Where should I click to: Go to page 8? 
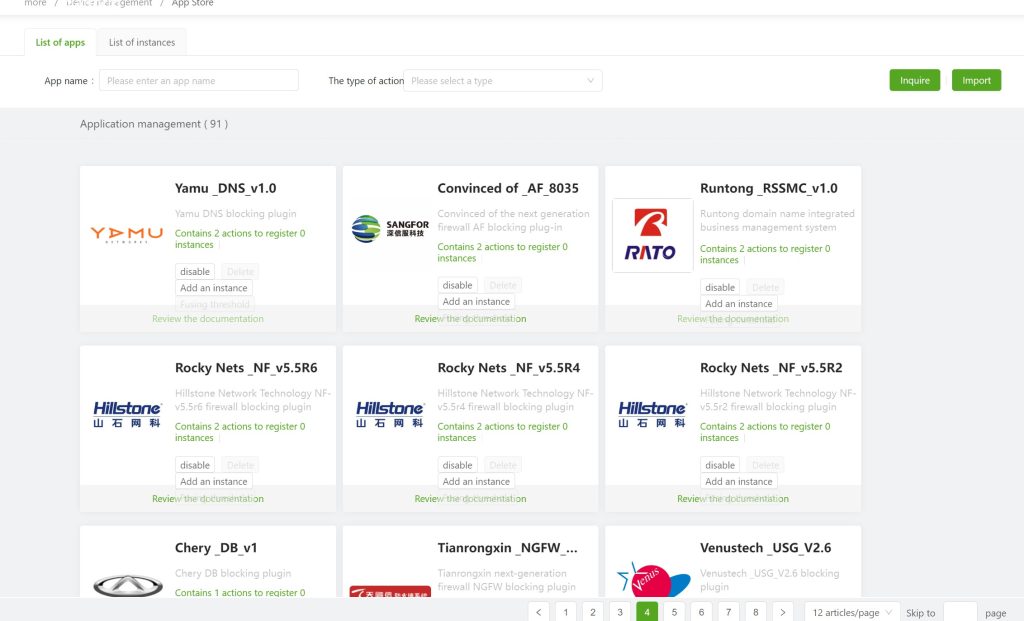click(755, 612)
